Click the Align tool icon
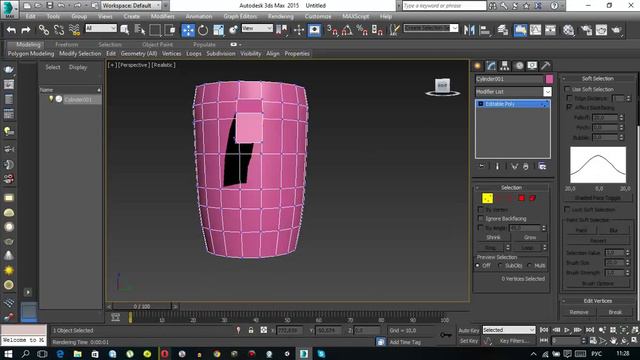 pyautogui.click(x=484, y=30)
